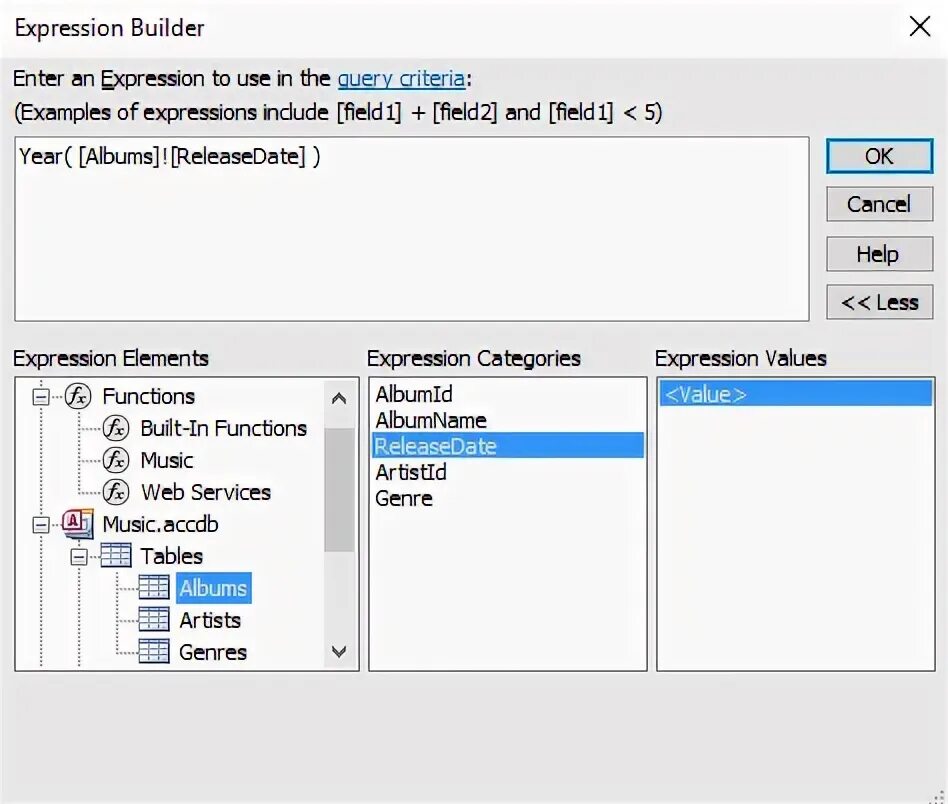This screenshot has height=804, width=948.
Task: Choose AlbumId in Expression Categories
Action: click(x=507, y=394)
